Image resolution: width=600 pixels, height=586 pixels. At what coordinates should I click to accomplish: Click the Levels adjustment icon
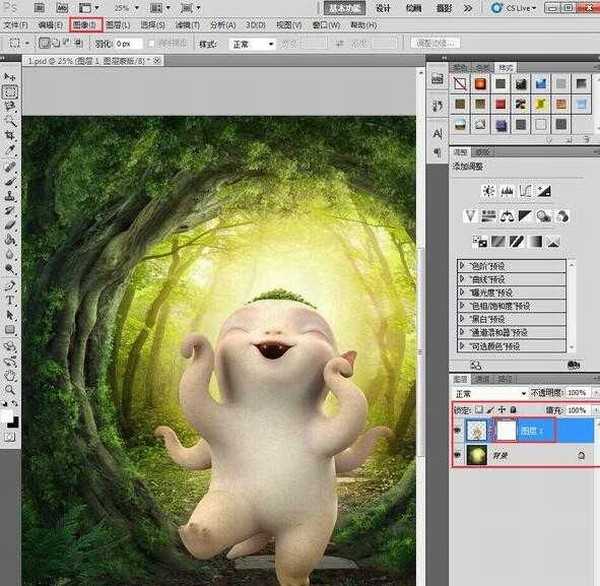505,190
